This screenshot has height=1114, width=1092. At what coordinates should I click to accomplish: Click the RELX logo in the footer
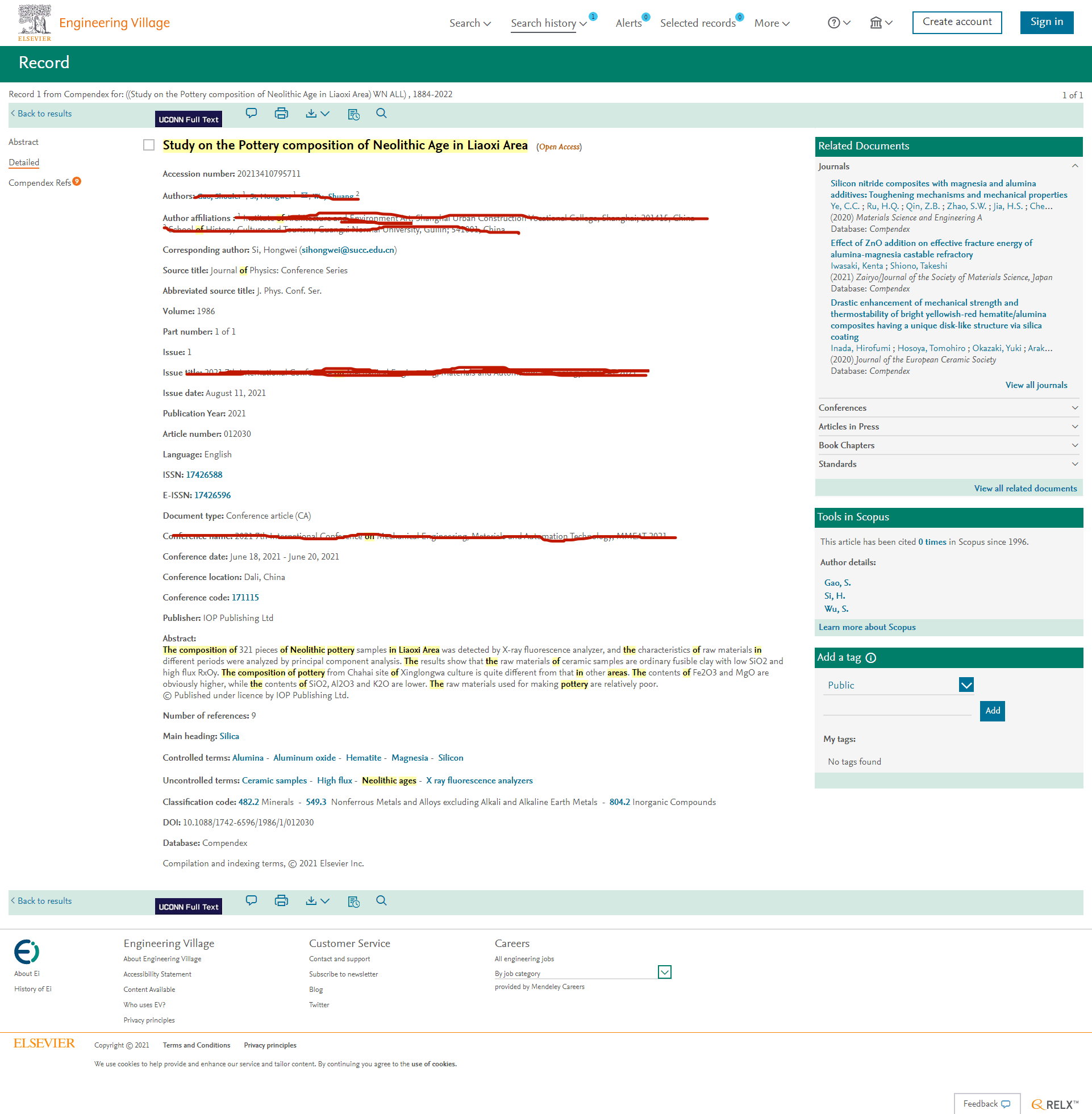pos(1055,1104)
